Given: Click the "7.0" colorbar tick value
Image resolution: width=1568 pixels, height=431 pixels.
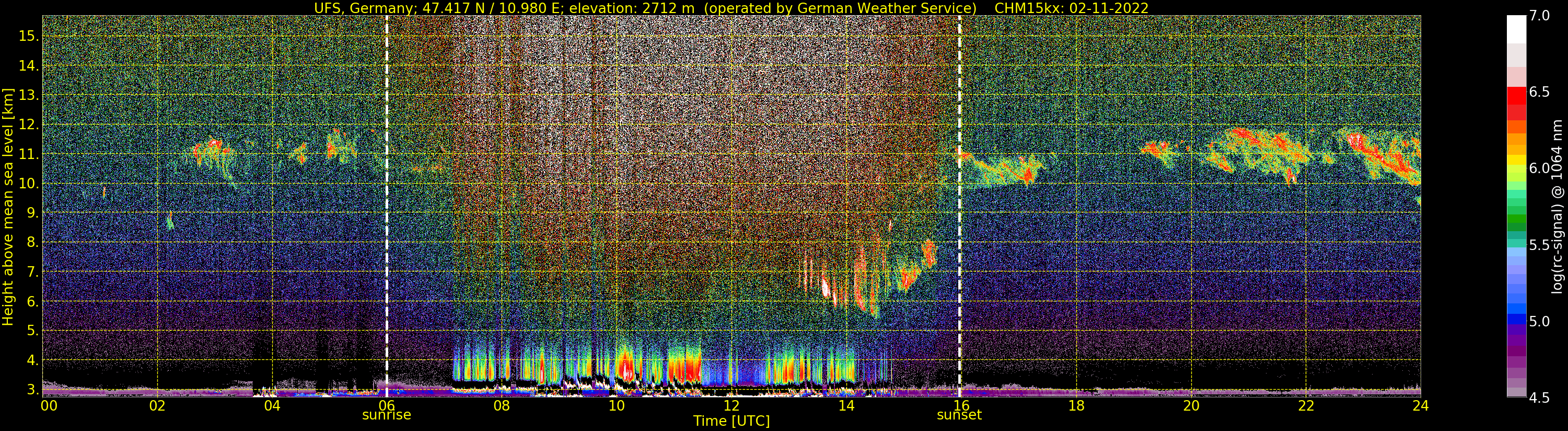Looking at the screenshot, I should tap(1540, 16).
